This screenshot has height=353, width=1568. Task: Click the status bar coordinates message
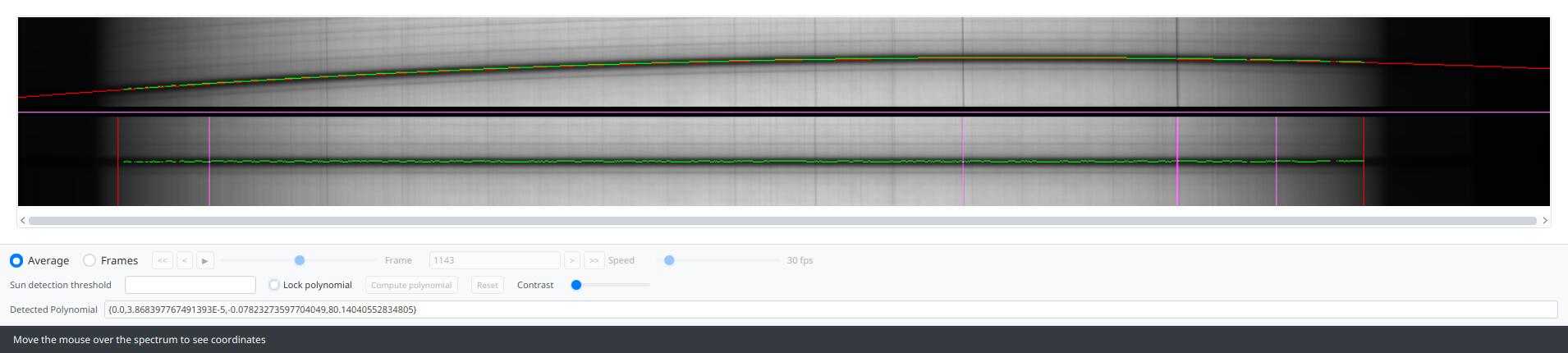point(140,340)
